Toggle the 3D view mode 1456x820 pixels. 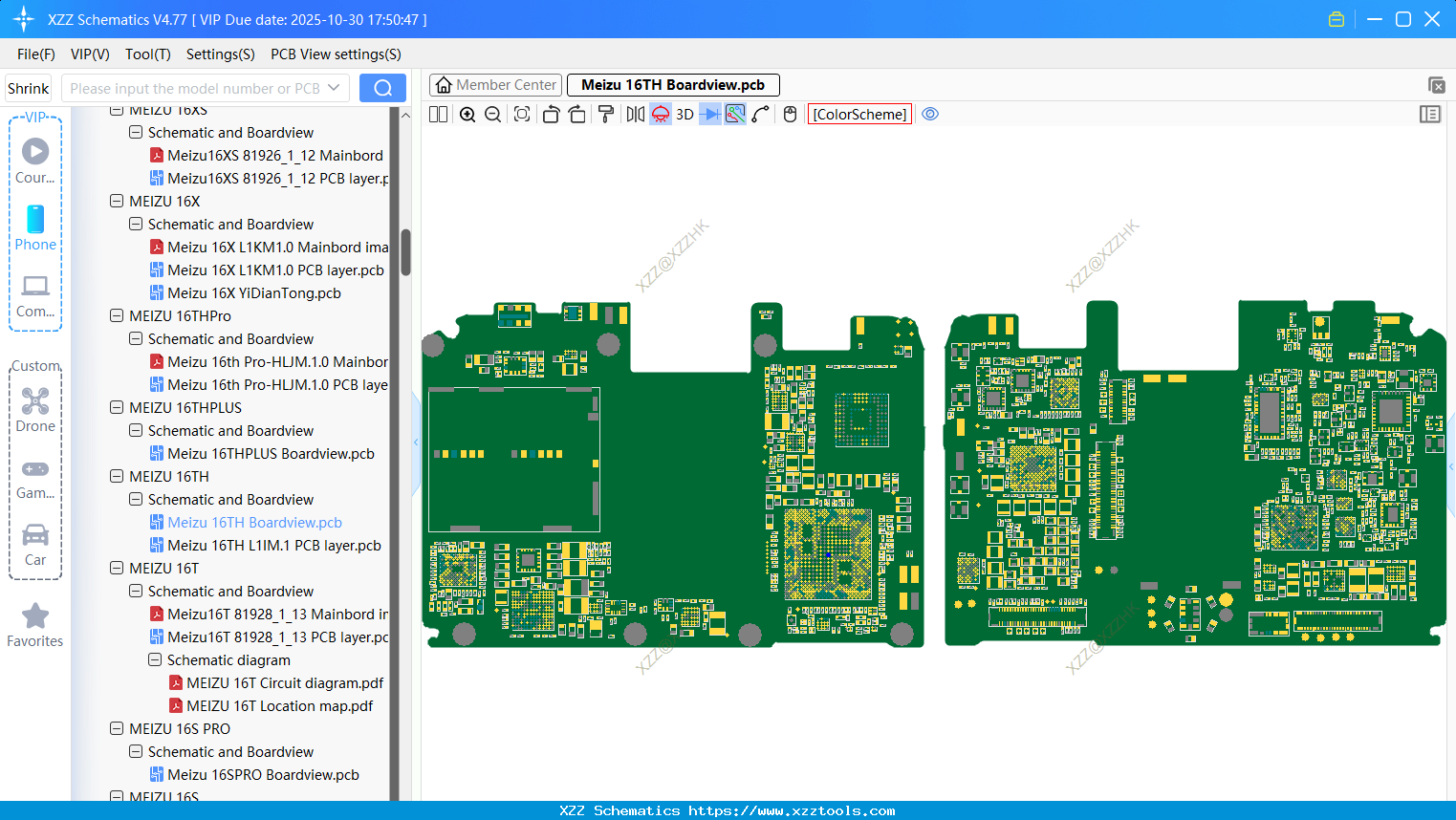[x=685, y=115]
